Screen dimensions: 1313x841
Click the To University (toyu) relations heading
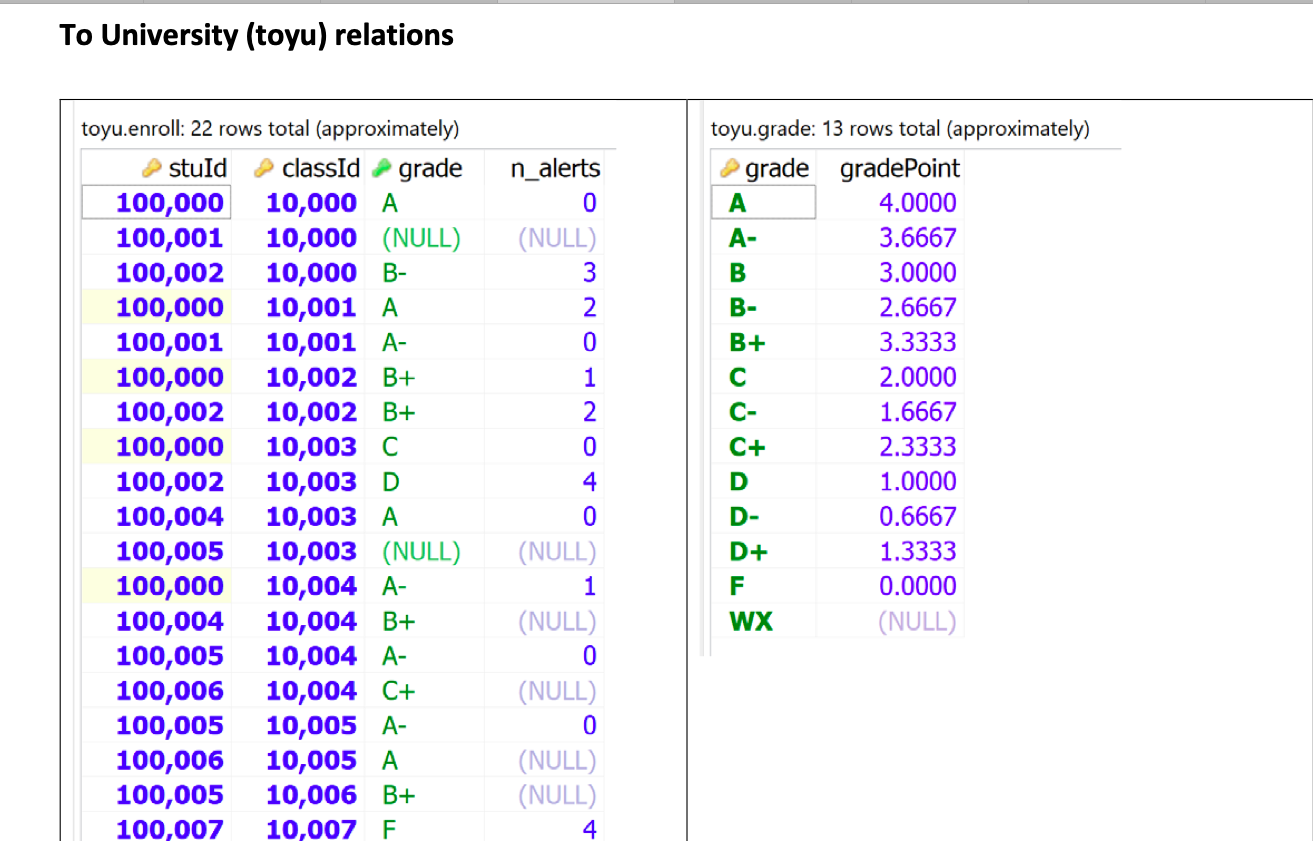pos(256,36)
